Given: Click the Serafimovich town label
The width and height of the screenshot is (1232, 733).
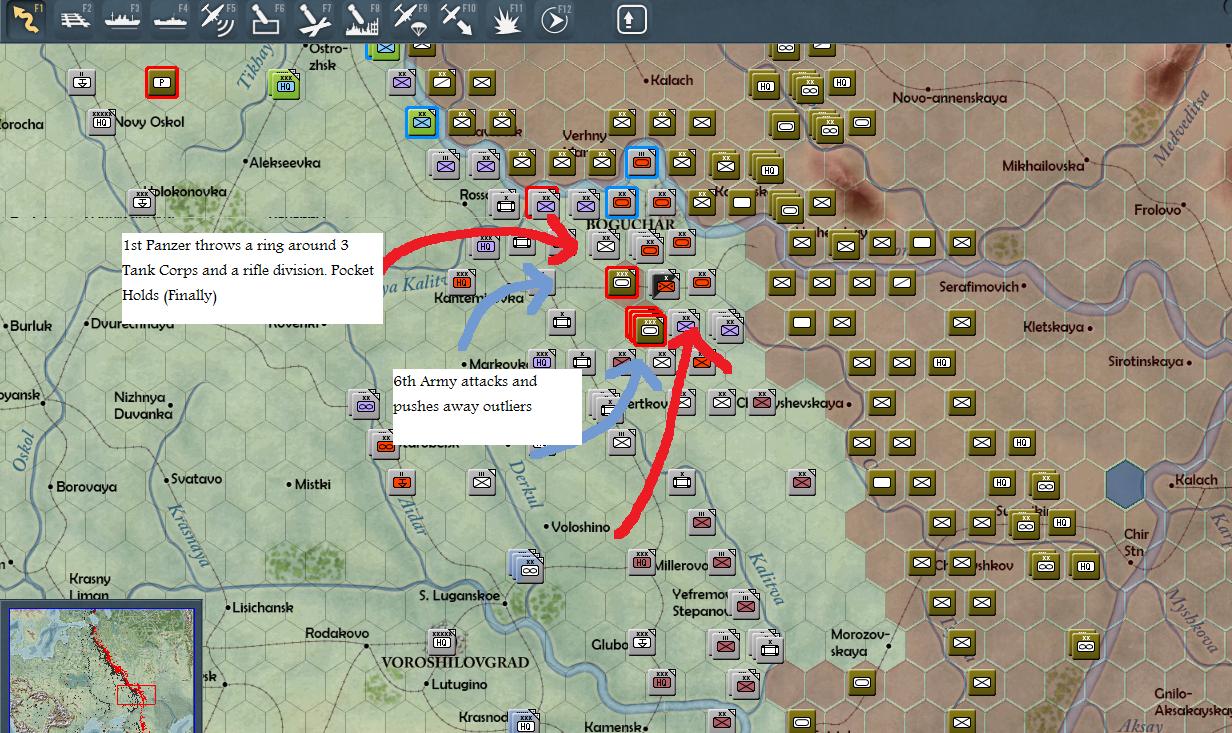Looking at the screenshot, I should pos(978,286).
